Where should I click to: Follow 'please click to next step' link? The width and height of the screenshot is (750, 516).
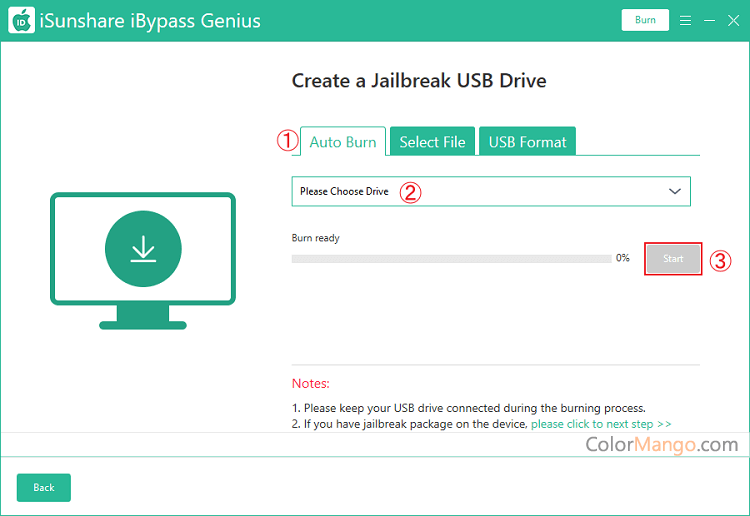pos(601,424)
